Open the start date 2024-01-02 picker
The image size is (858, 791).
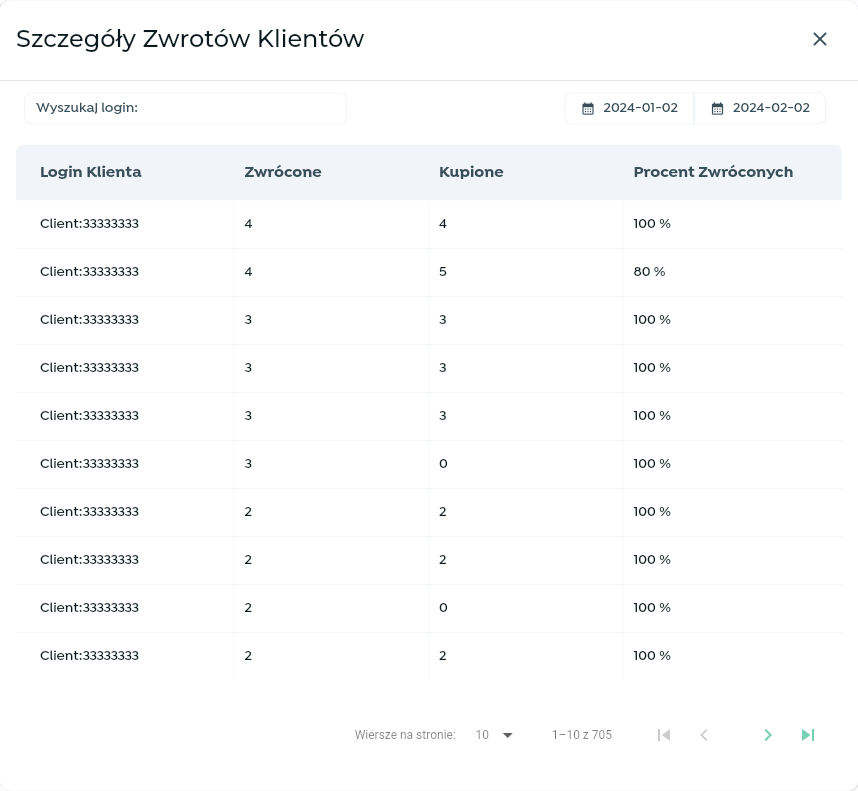pyautogui.click(x=640, y=108)
